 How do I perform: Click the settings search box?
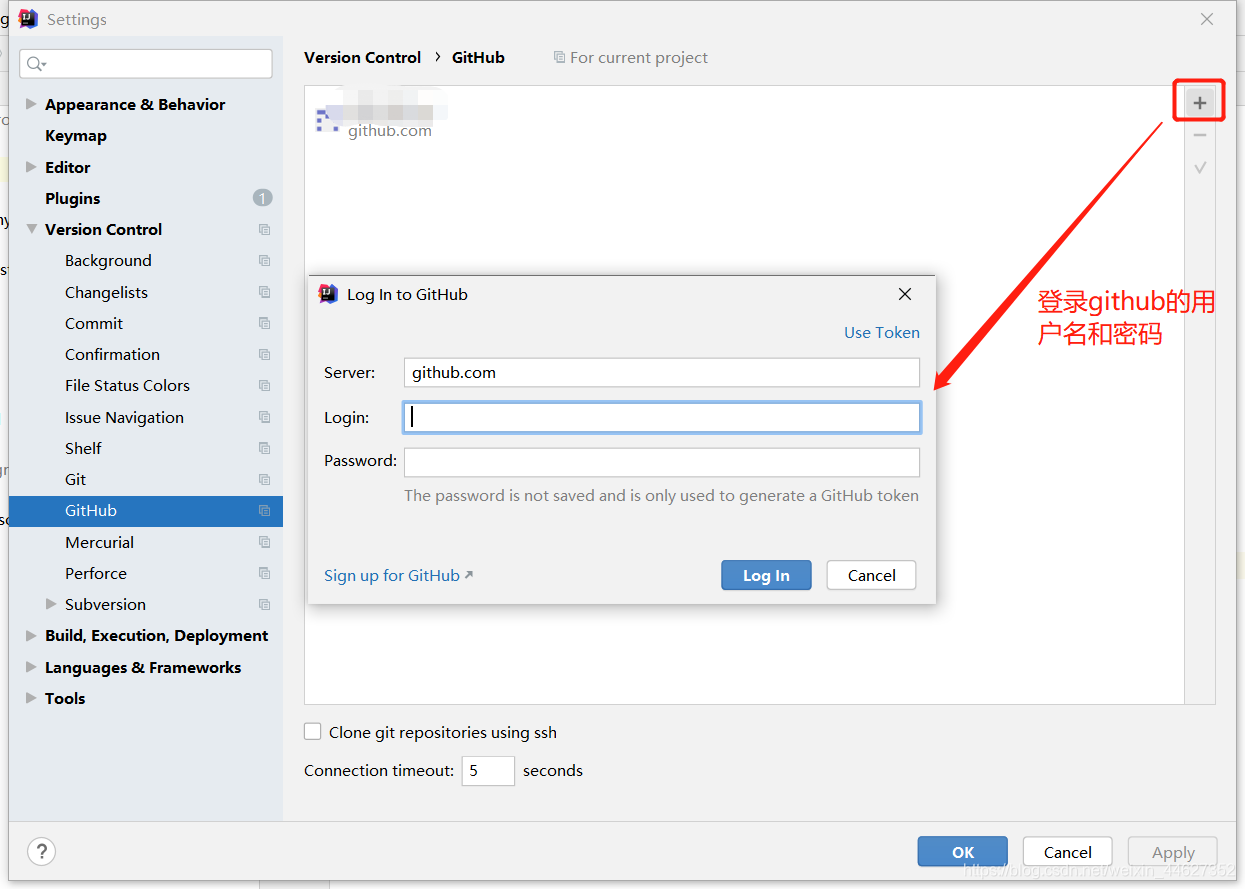click(x=146, y=64)
